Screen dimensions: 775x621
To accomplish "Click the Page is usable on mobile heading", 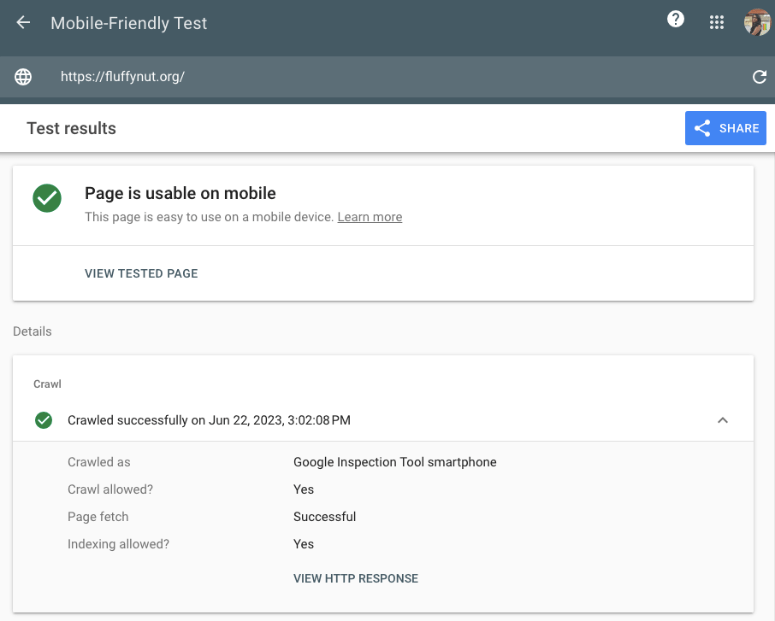I will pos(180,193).
